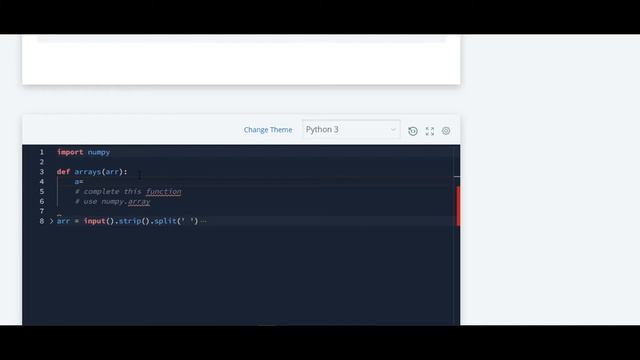Place cursor after 'a=' on line 4
The height and width of the screenshot is (360, 640).
pyautogui.click(x=84, y=182)
